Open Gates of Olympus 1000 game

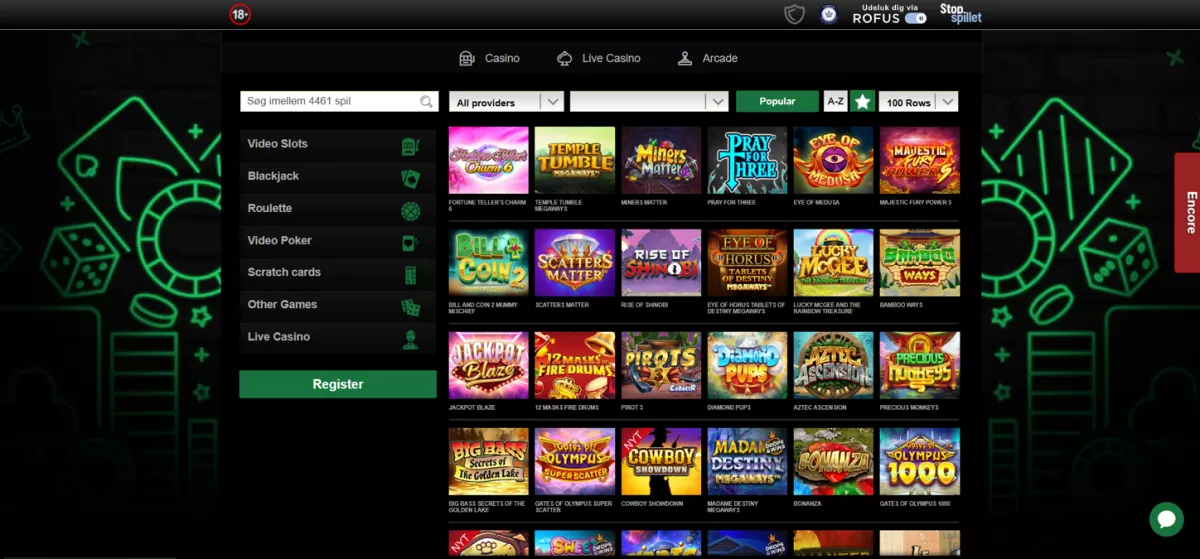click(x=919, y=462)
